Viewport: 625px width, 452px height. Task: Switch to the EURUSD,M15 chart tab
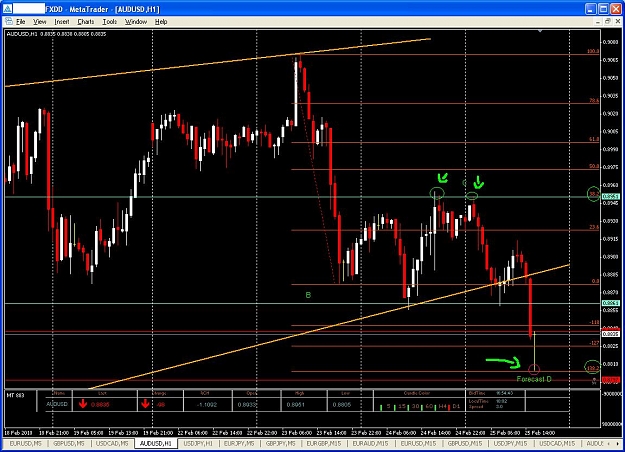point(418,443)
